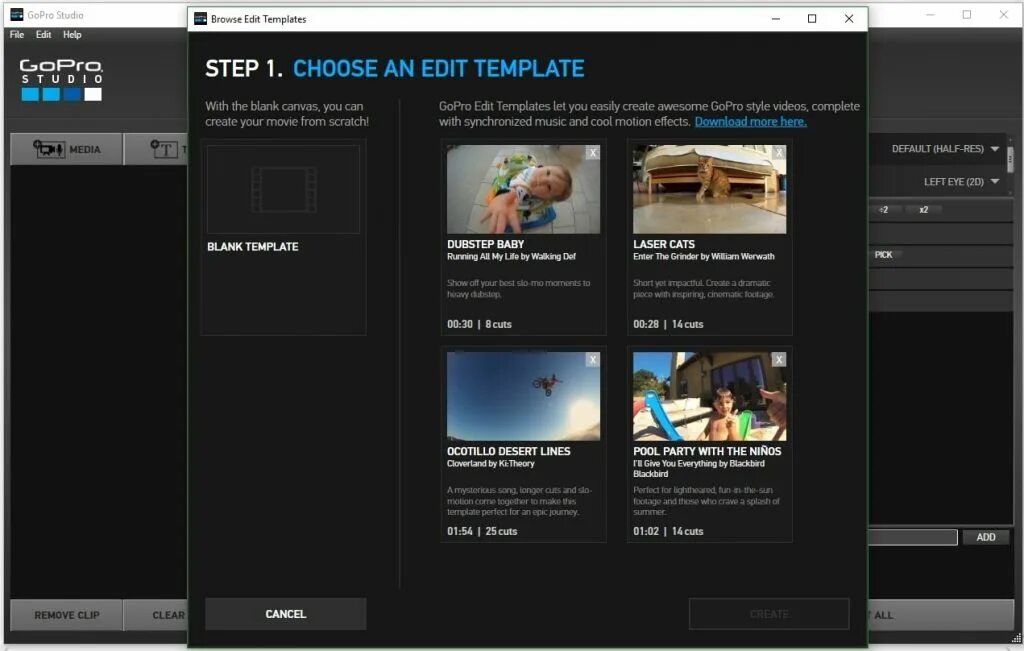Click GoPro Studio main window title icon
Image resolution: width=1024 pixels, height=651 pixels.
point(16,14)
